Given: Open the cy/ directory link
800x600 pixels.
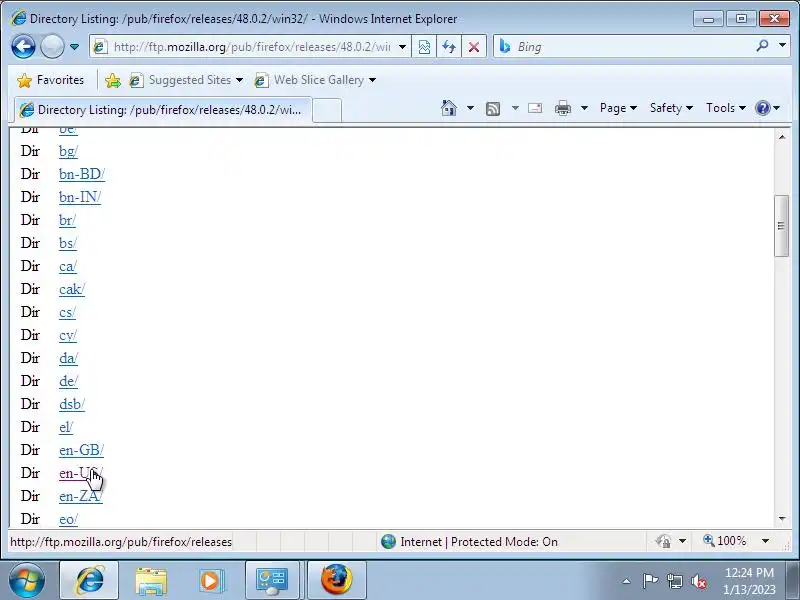Looking at the screenshot, I should 68,335.
